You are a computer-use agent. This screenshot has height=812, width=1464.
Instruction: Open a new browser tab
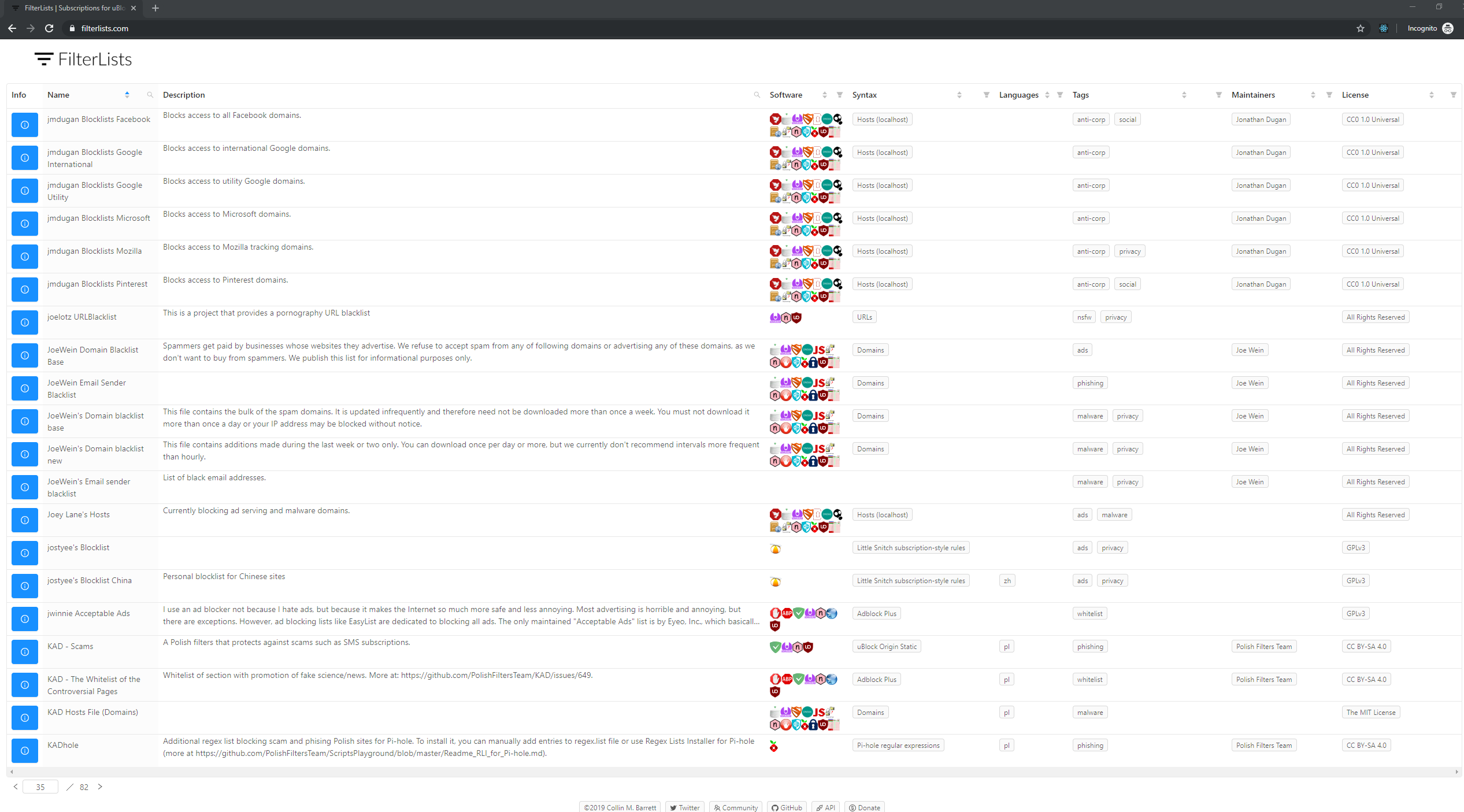click(x=155, y=8)
